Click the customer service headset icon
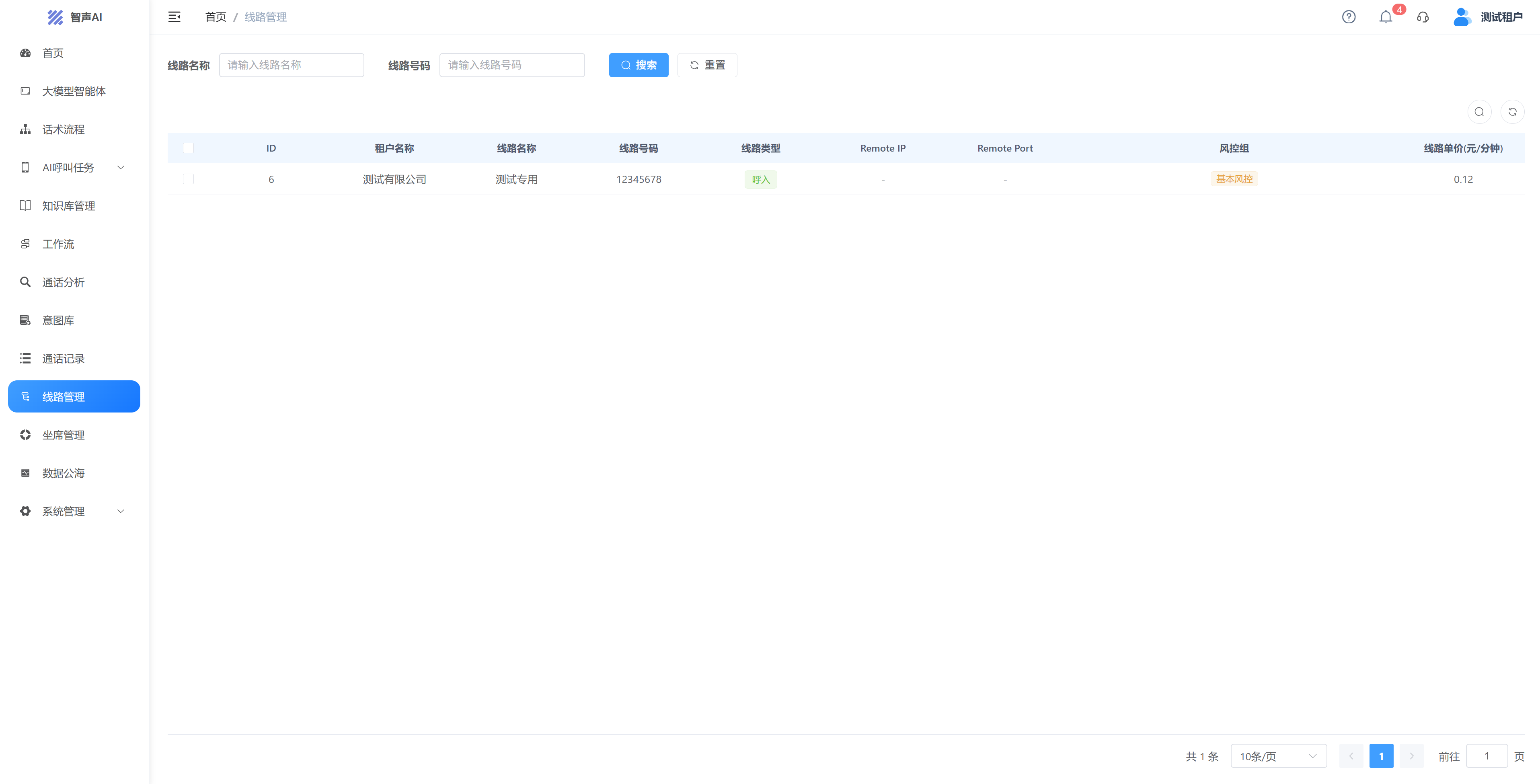 click(x=1423, y=17)
